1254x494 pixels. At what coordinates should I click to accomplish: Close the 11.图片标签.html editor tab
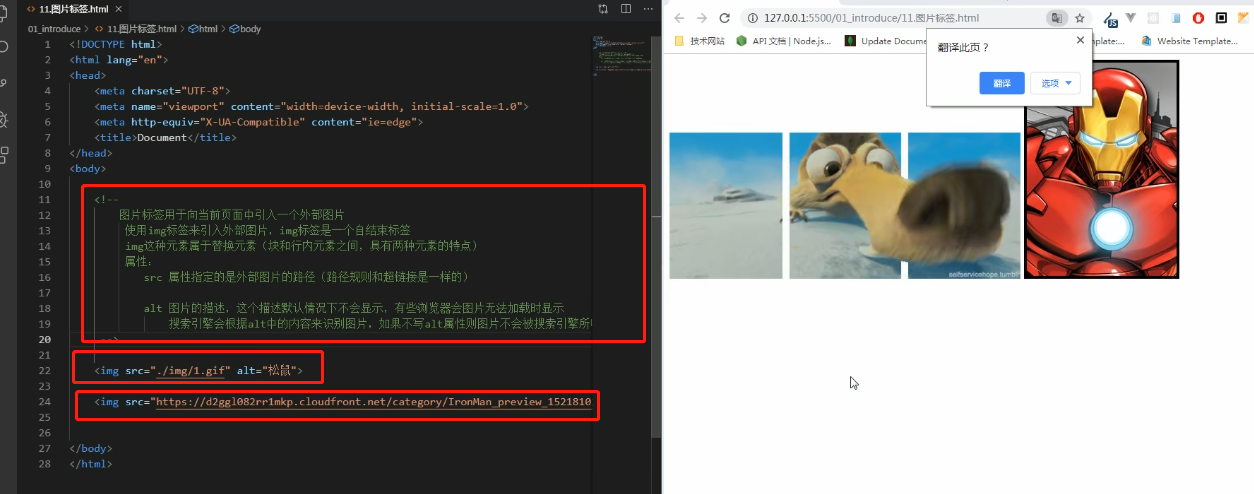[x=120, y=8]
